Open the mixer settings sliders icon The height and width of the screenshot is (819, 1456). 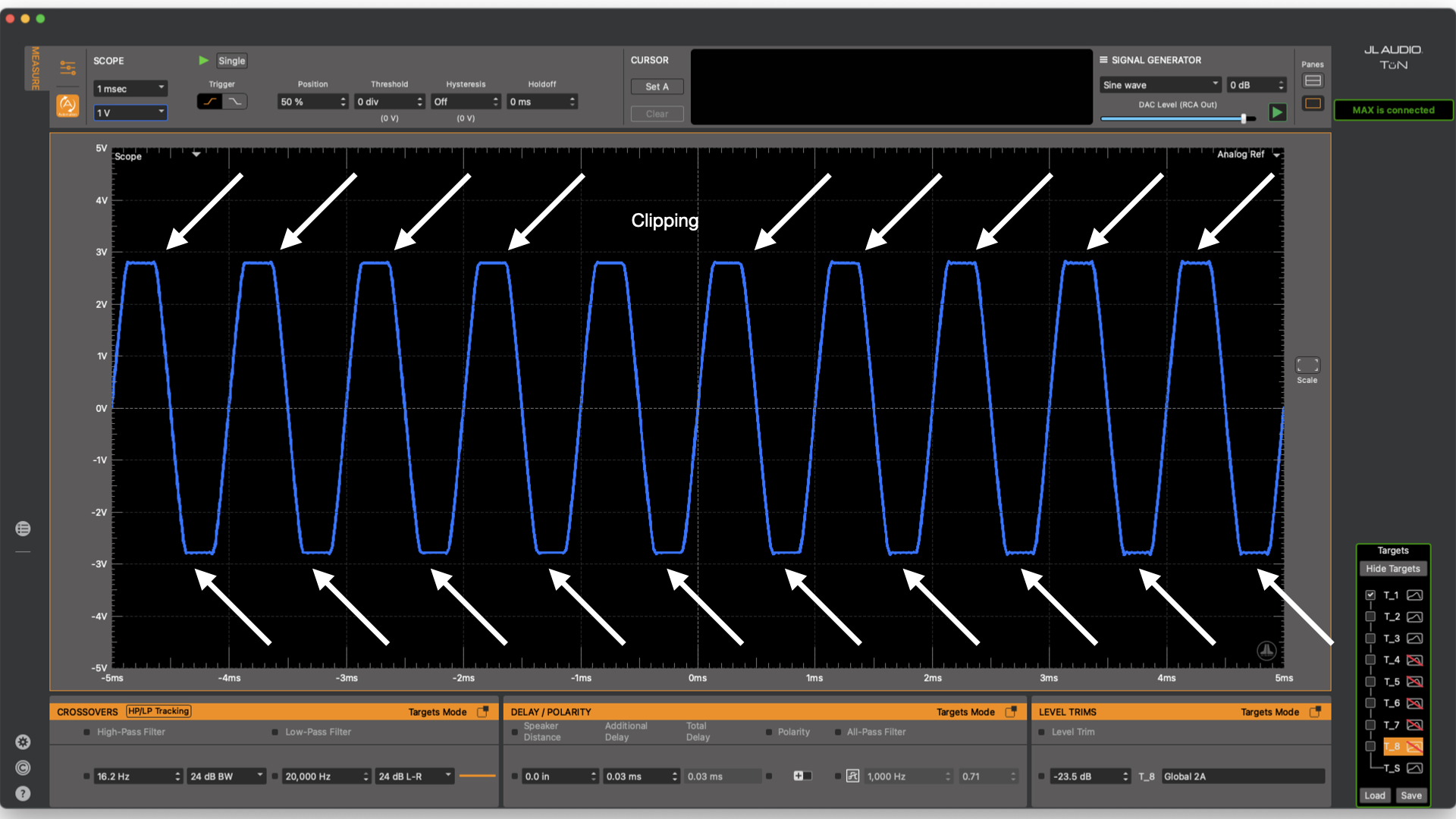68,68
